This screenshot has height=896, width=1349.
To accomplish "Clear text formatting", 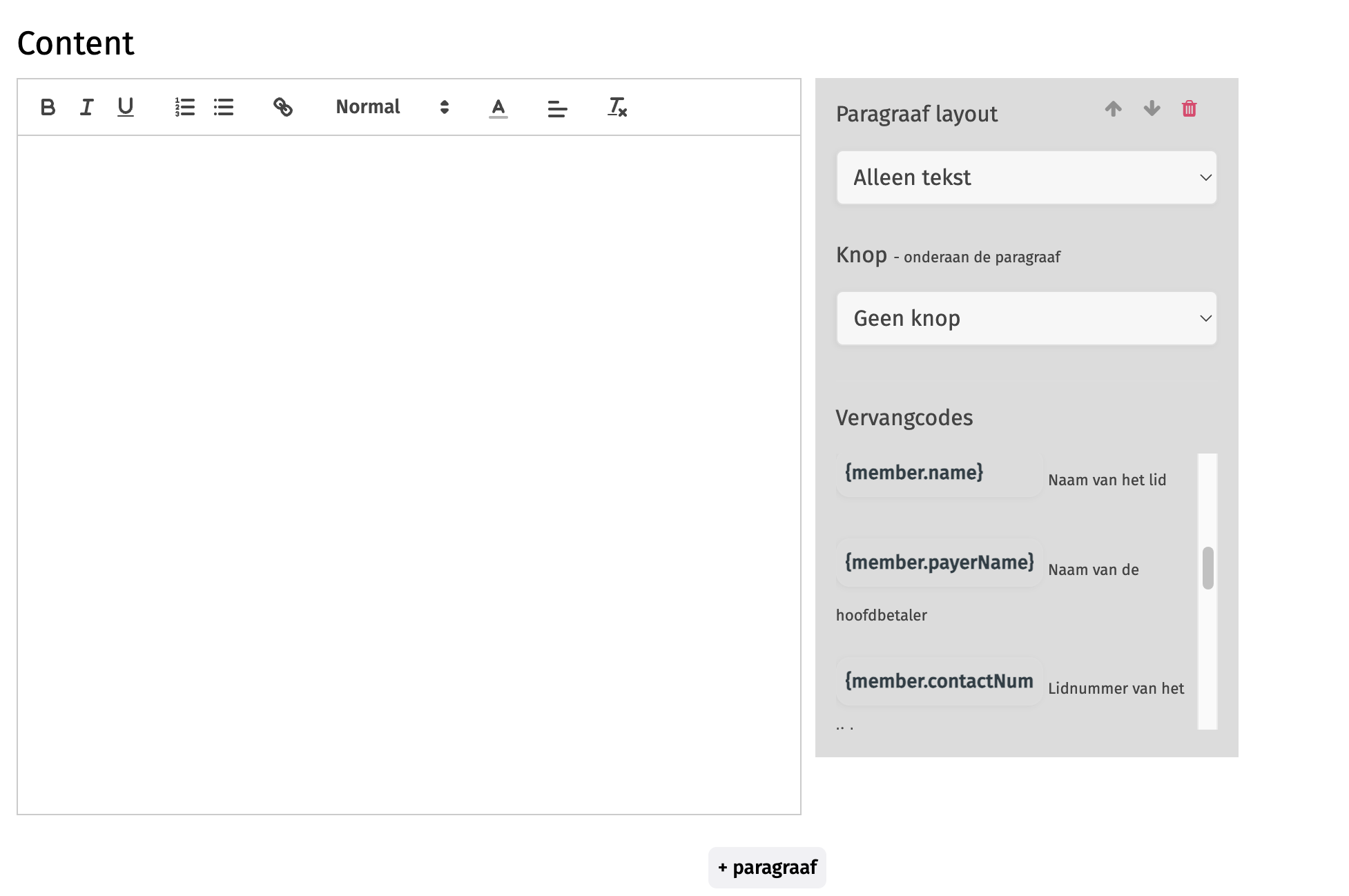I will pyautogui.click(x=617, y=107).
